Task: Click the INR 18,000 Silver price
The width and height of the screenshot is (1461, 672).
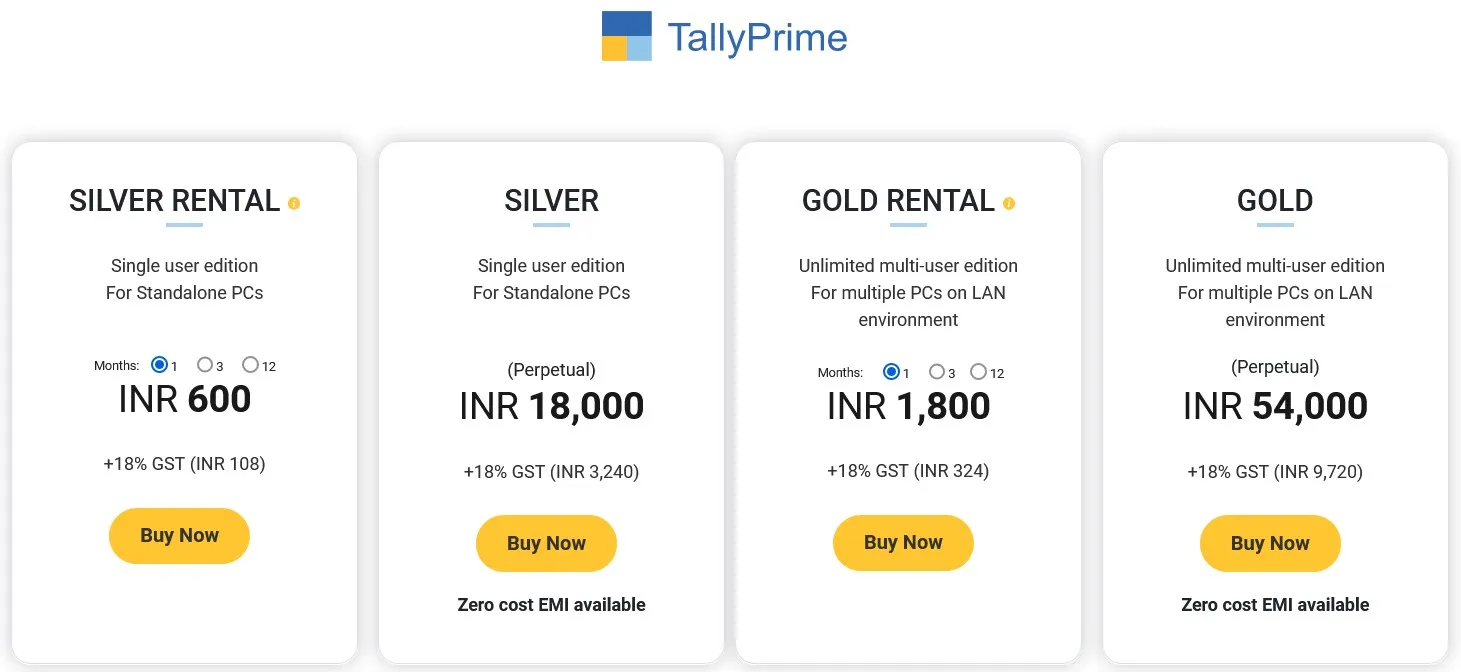Action: (x=551, y=406)
